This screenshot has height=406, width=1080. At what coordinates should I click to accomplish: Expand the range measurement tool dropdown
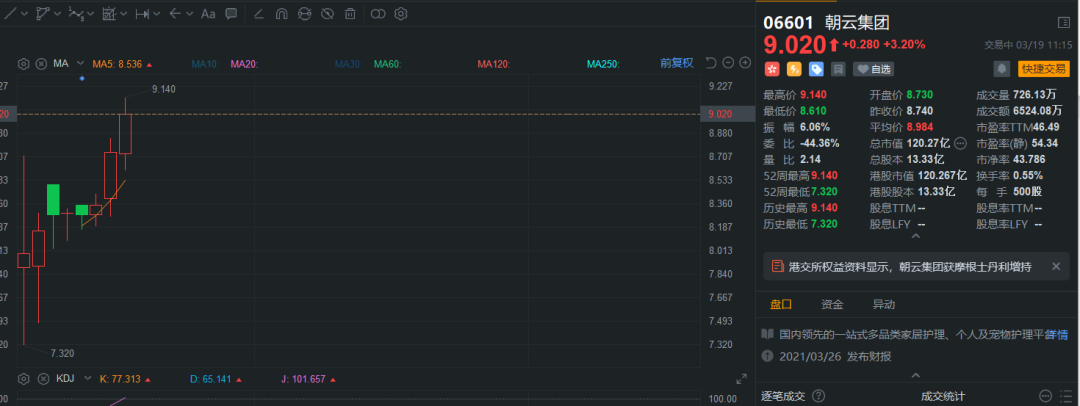coord(157,14)
